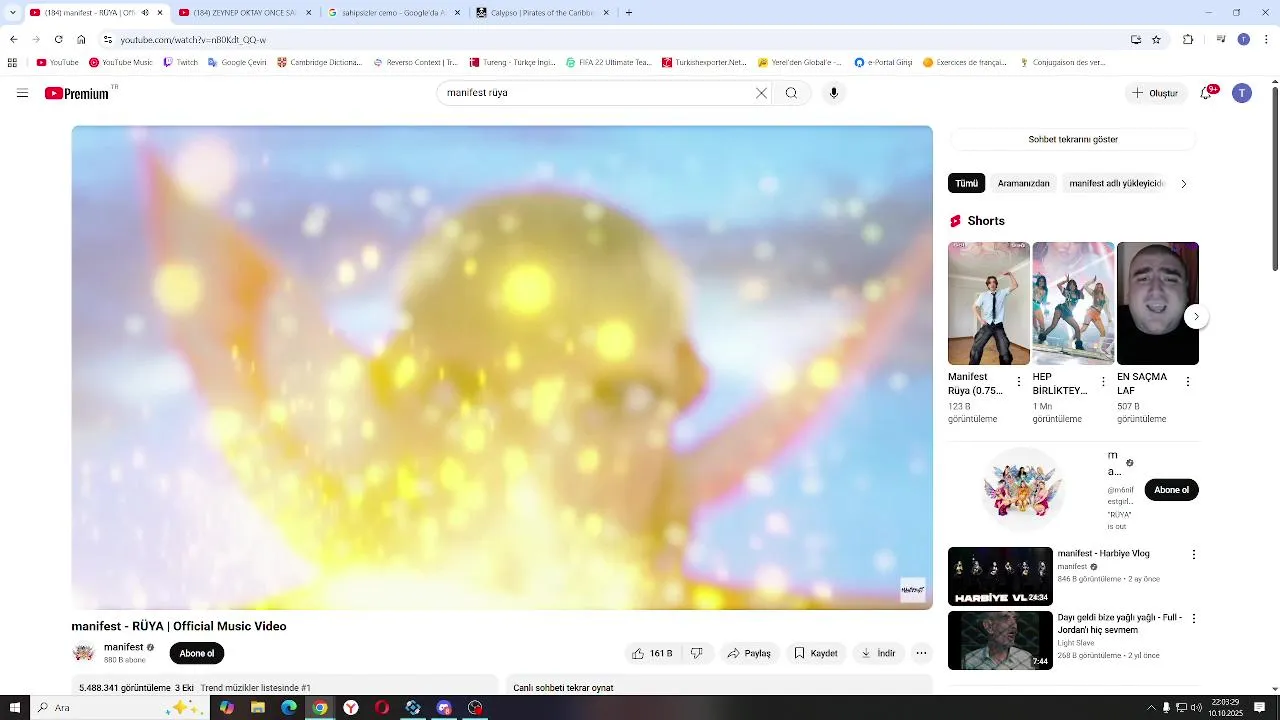
Task: Bookmark this page with the star
Action: coord(1156,39)
